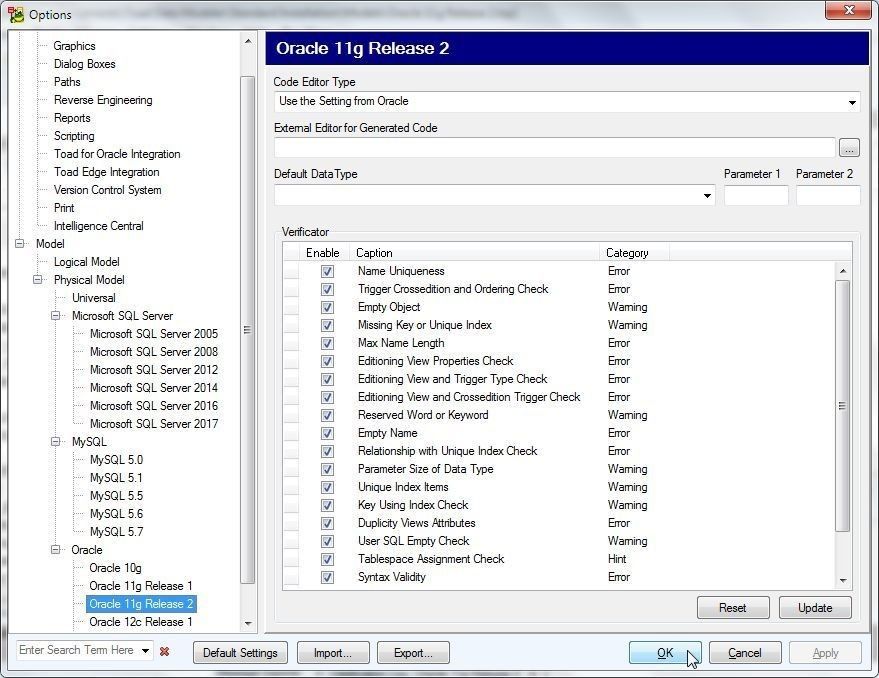Click the options tree scrollbar thumb
Screen dimensions: 879x678
pos(247,330)
